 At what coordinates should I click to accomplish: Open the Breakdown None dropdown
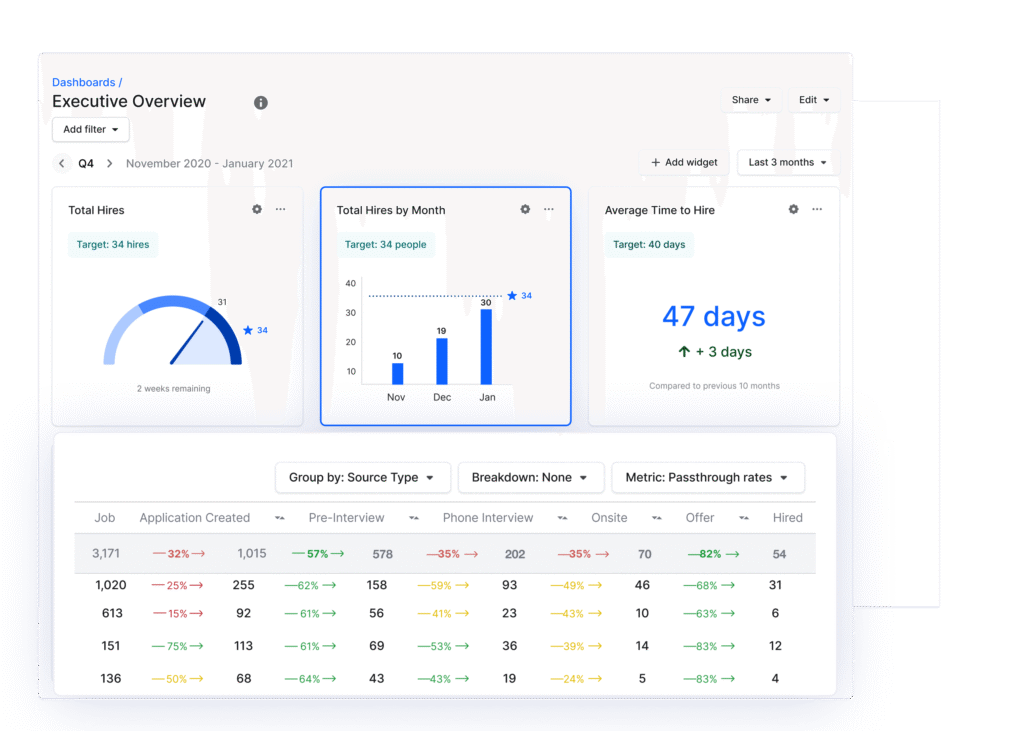point(531,477)
